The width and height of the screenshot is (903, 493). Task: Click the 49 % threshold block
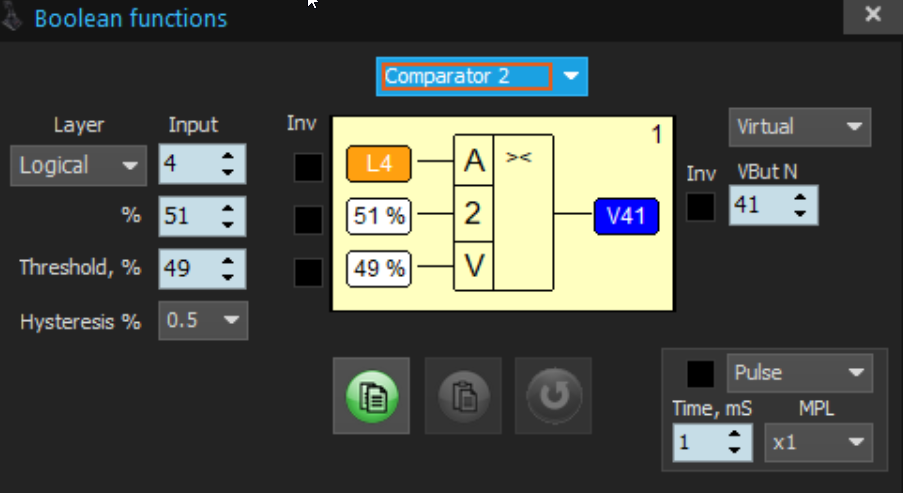[x=379, y=268]
